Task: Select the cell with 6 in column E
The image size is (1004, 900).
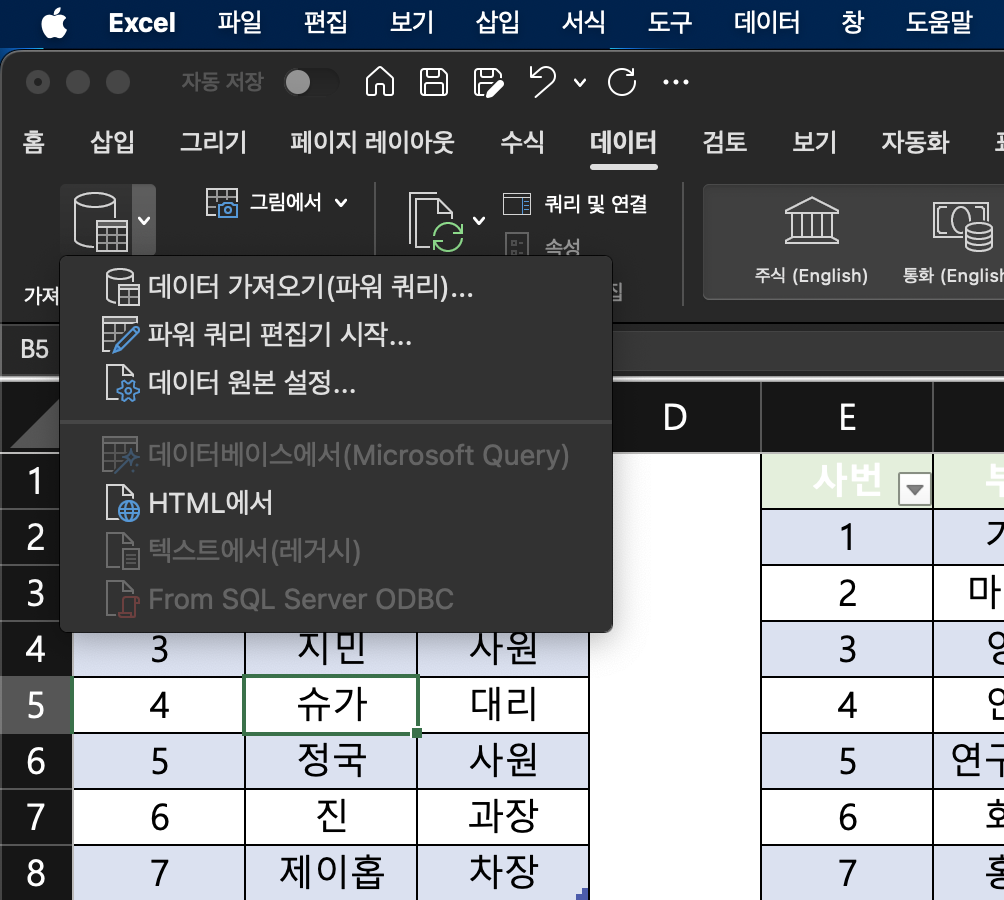Action: click(x=847, y=817)
